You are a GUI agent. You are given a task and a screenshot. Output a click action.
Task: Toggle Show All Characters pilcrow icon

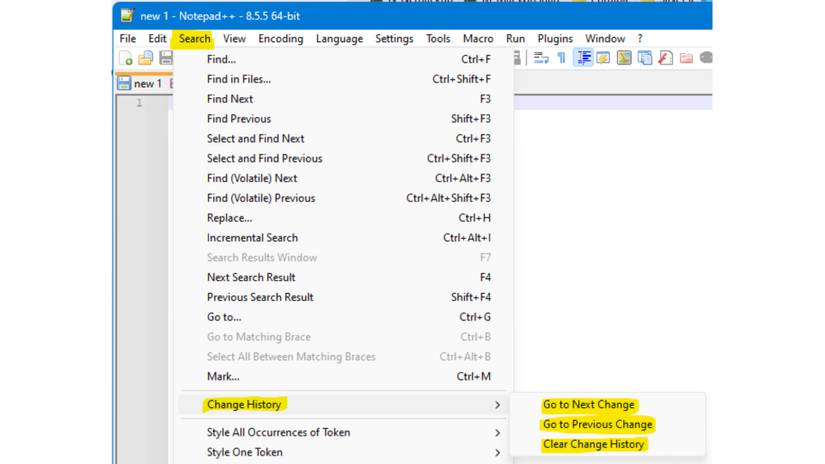coord(561,59)
